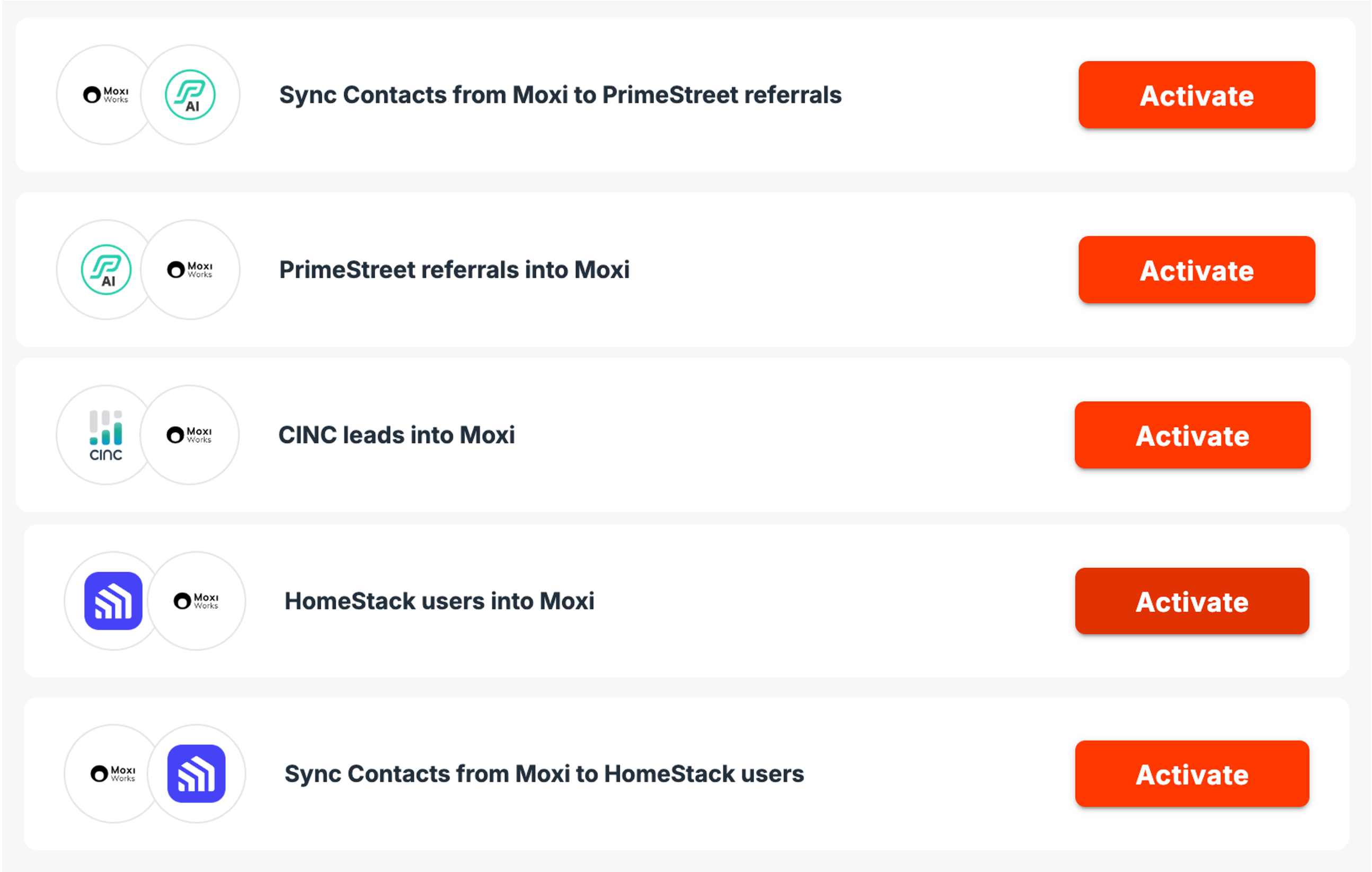Click PrimeStreet AI logo in Sync Contacts to PrimeStreet row

(x=190, y=94)
